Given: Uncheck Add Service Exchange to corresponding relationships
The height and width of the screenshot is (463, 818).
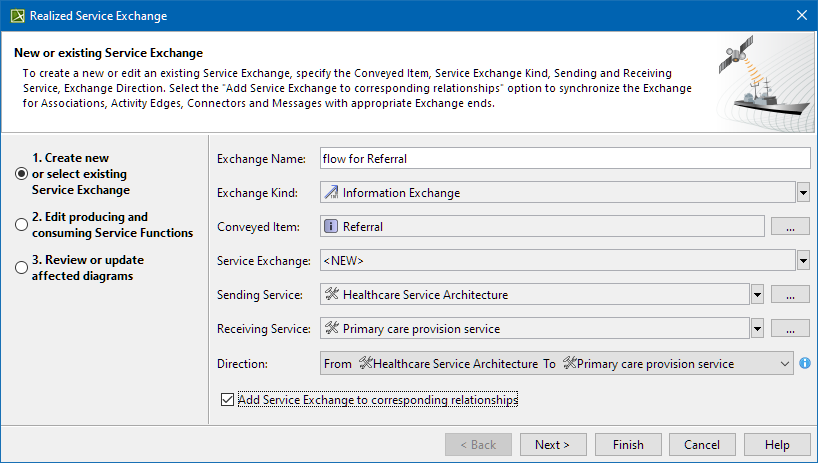Looking at the screenshot, I should pos(226,400).
